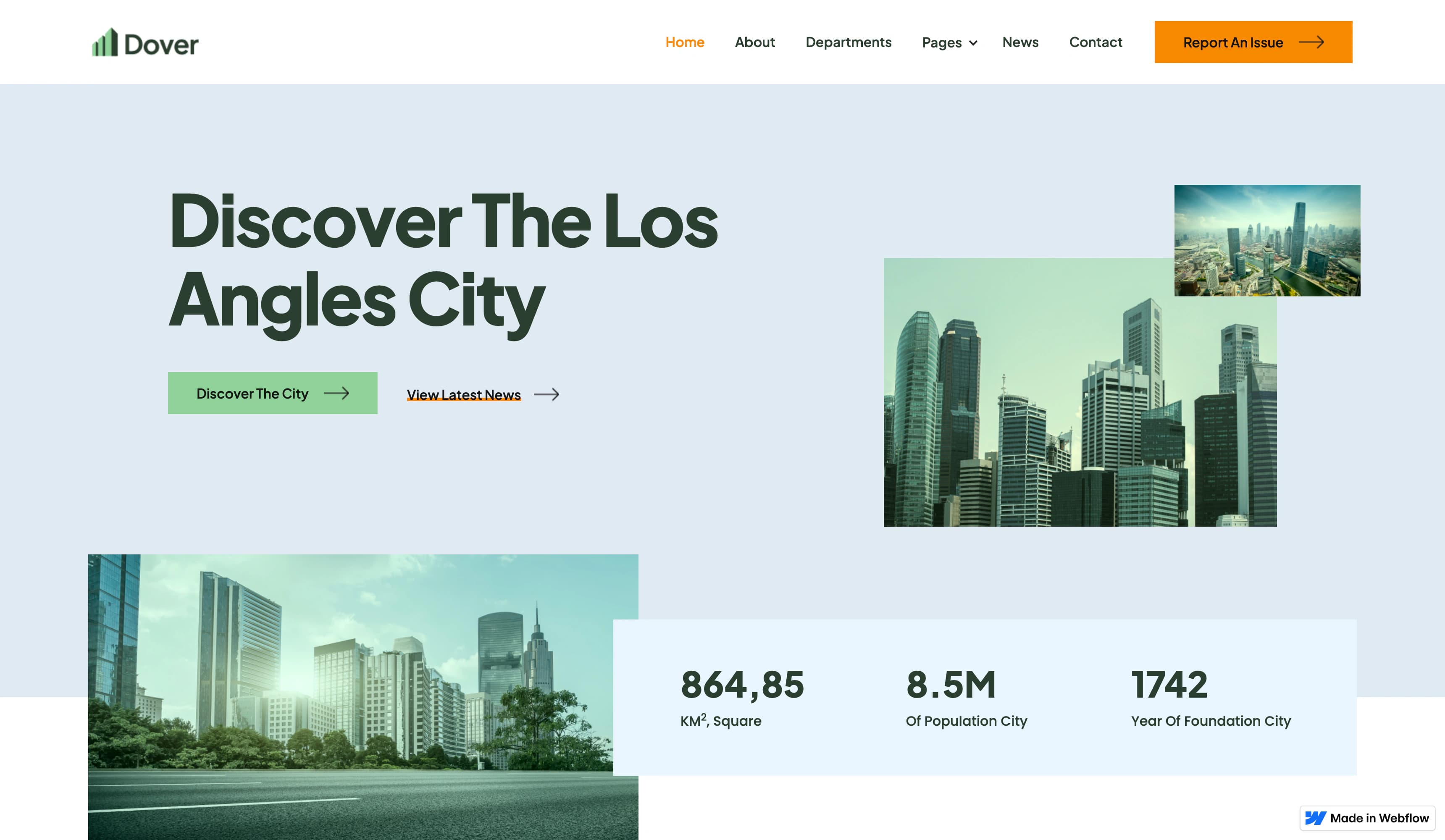Click the Dover logo icon

click(105, 42)
